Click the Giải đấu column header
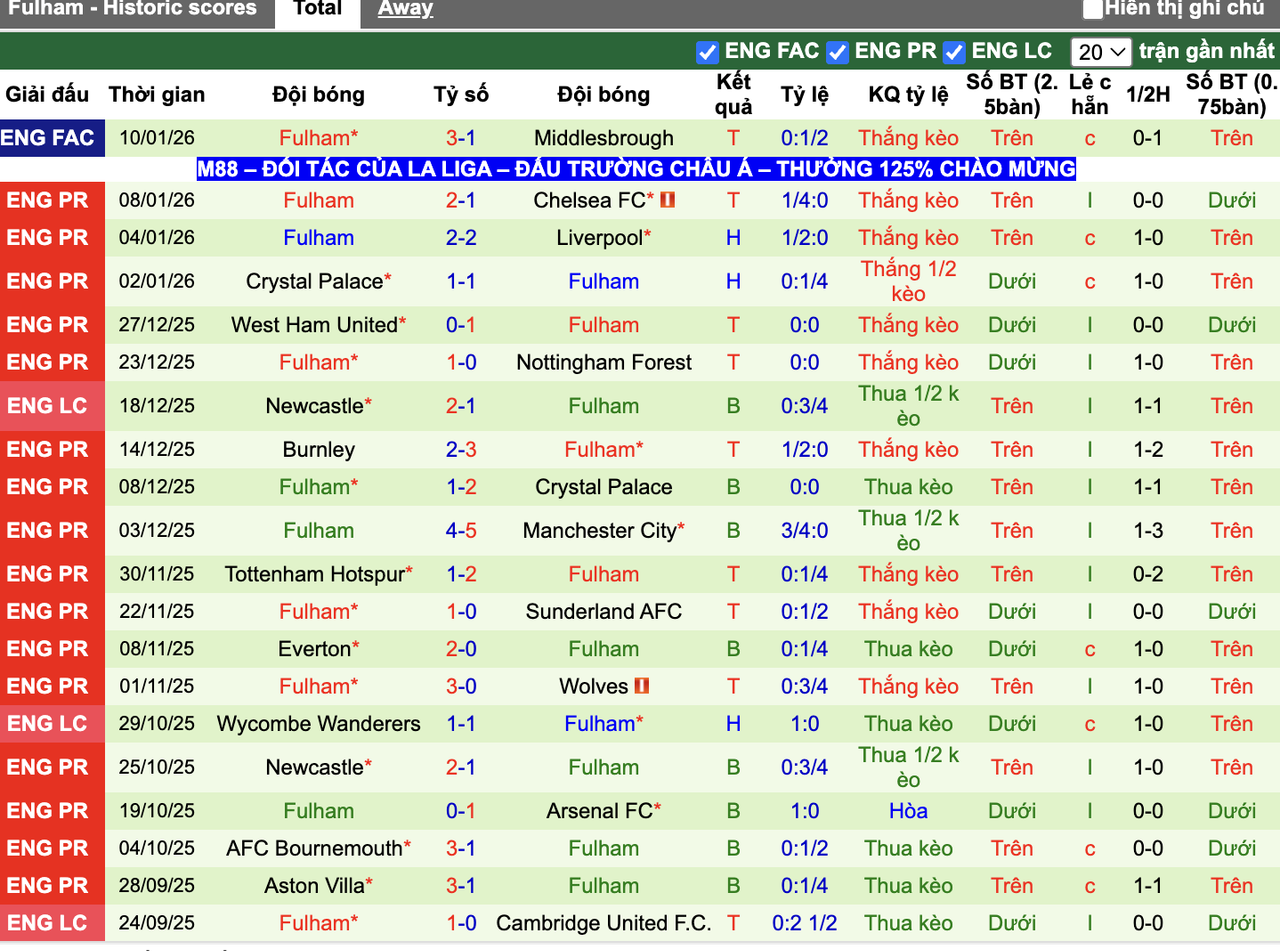The image size is (1280, 951). click(x=47, y=95)
